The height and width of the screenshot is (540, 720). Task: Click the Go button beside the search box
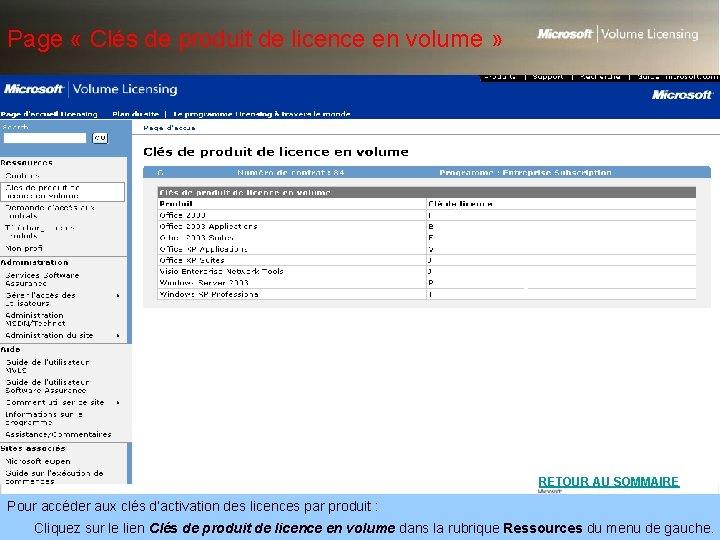pos(100,138)
